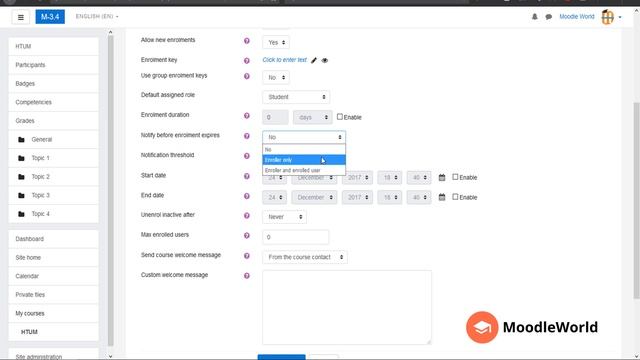Open help for Send course welcome message
640x360 pixels.
point(247,256)
